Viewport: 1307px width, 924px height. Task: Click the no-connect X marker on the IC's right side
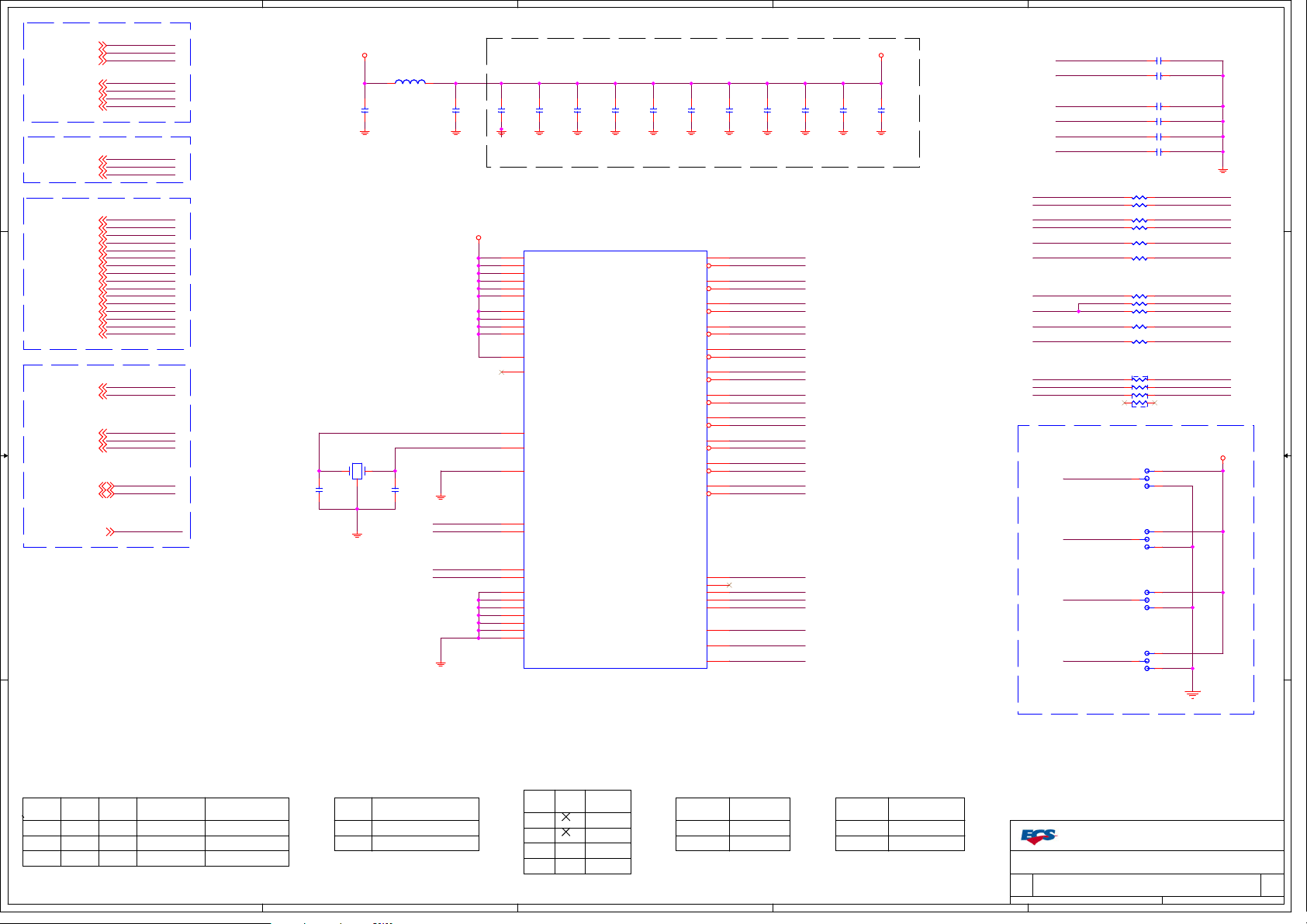tap(728, 585)
